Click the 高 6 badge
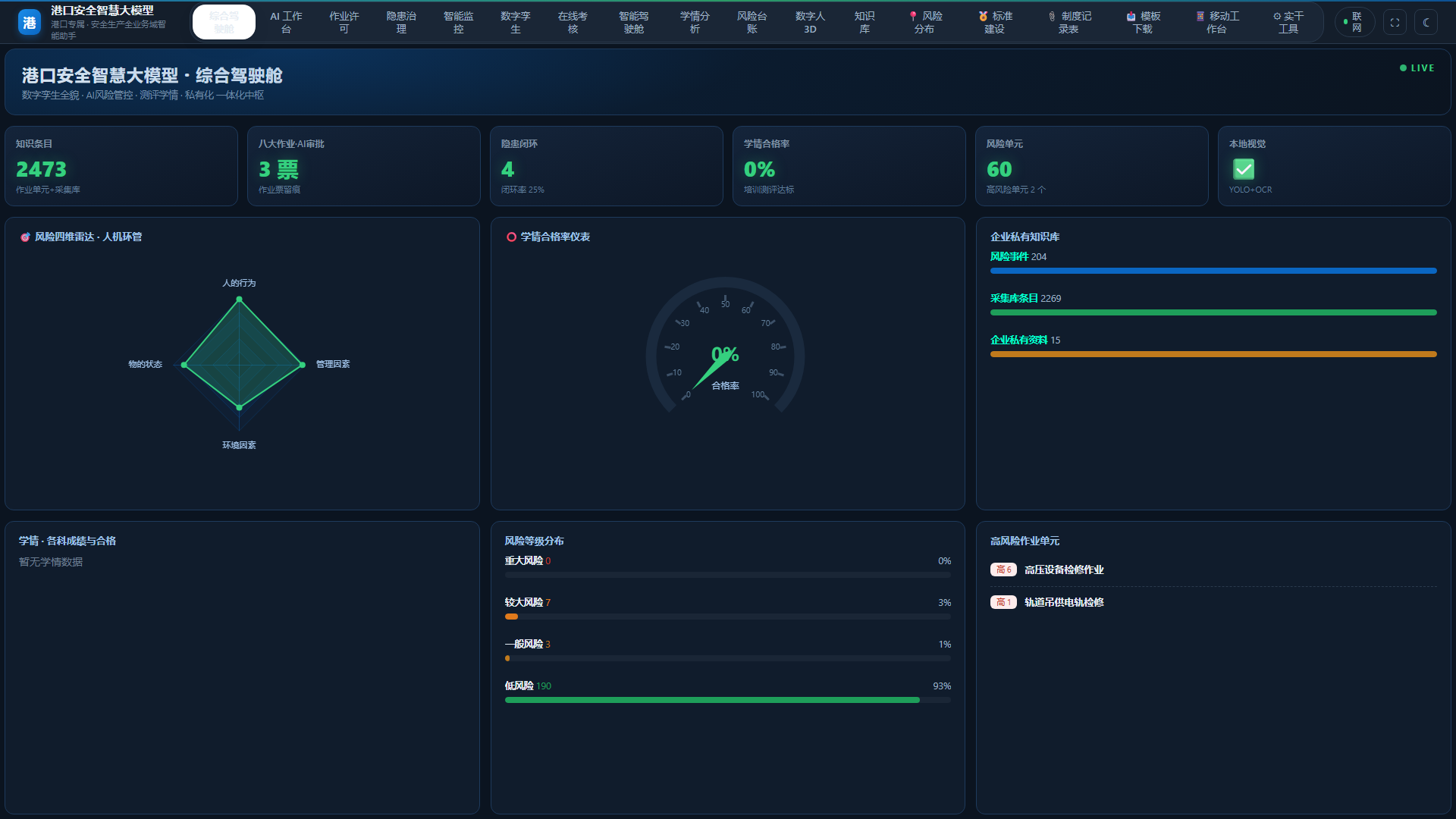 point(1003,570)
